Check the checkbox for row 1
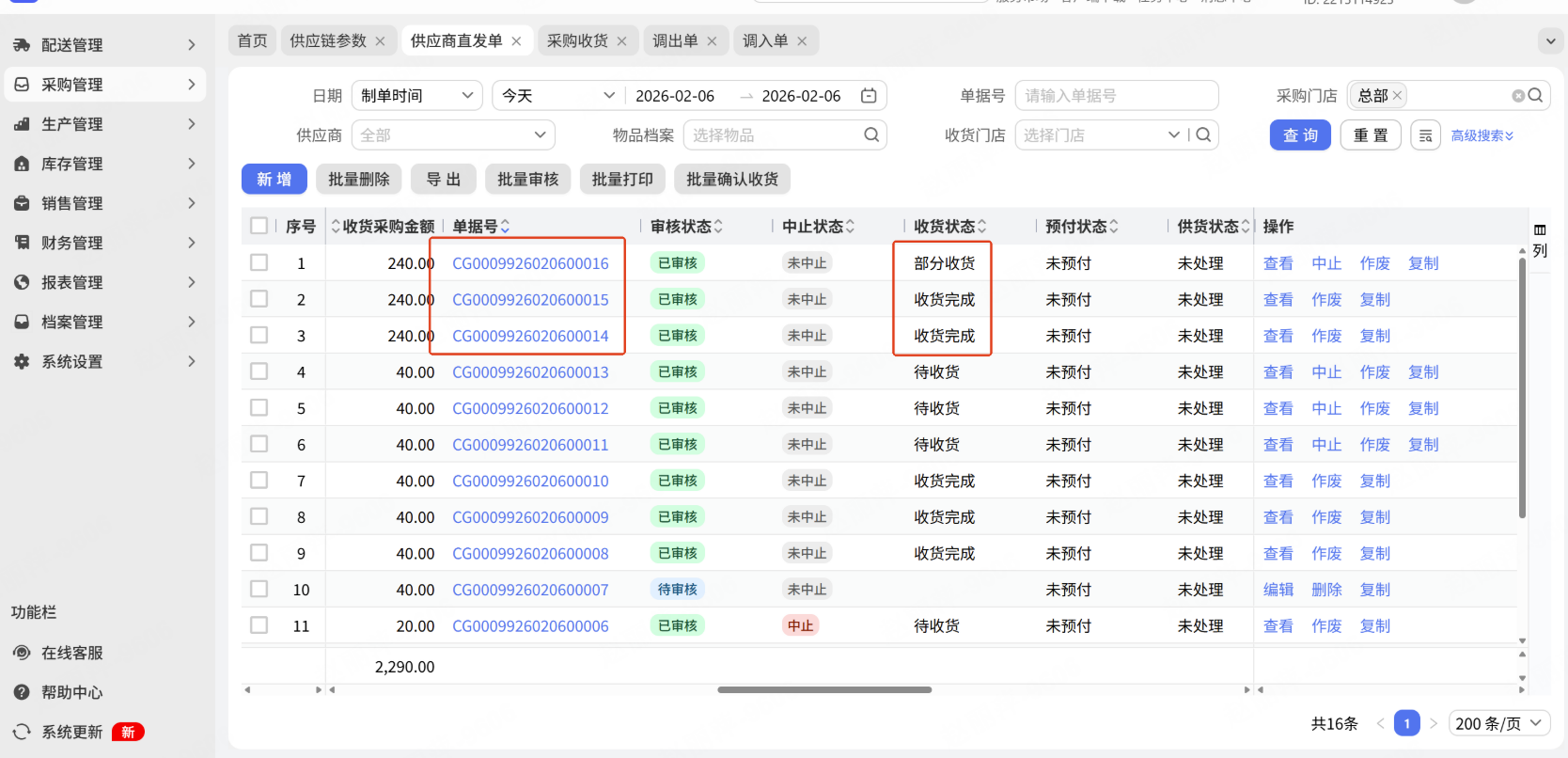The width and height of the screenshot is (1568, 758). tap(259, 263)
